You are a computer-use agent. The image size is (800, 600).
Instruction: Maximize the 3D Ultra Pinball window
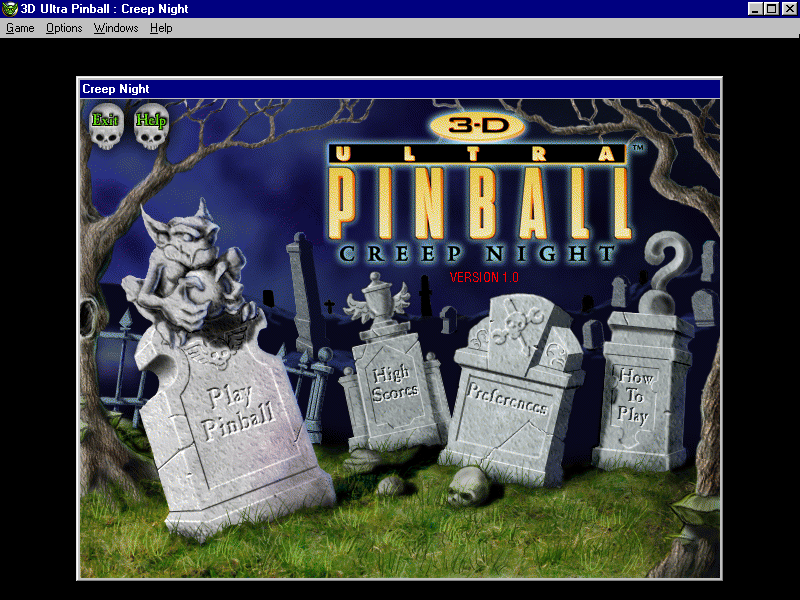pos(772,9)
